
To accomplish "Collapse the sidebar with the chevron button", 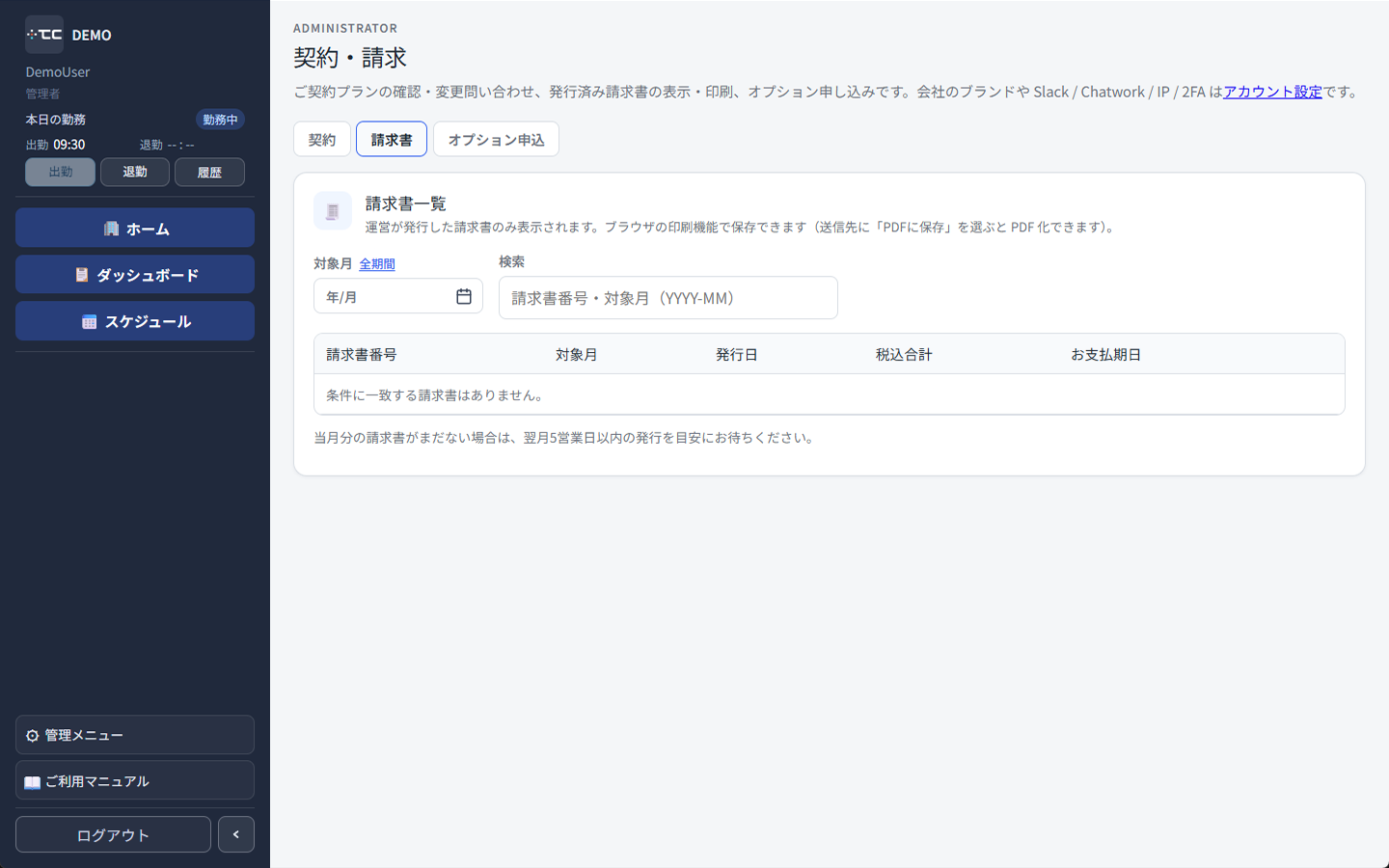I will pyautogui.click(x=236, y=835).
